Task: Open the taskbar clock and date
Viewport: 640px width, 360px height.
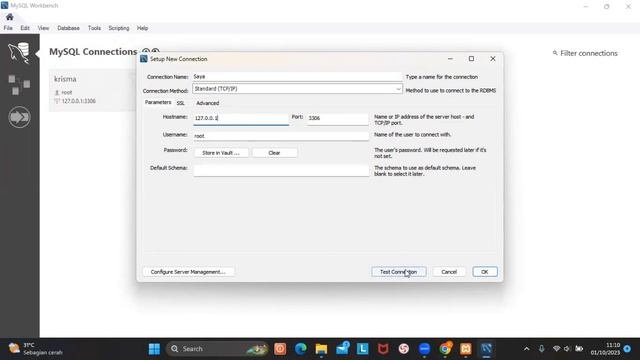Action: click(x=605, y=349)
